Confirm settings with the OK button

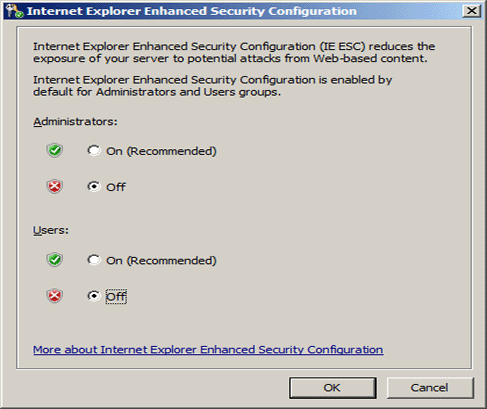(x=333, y=388)
